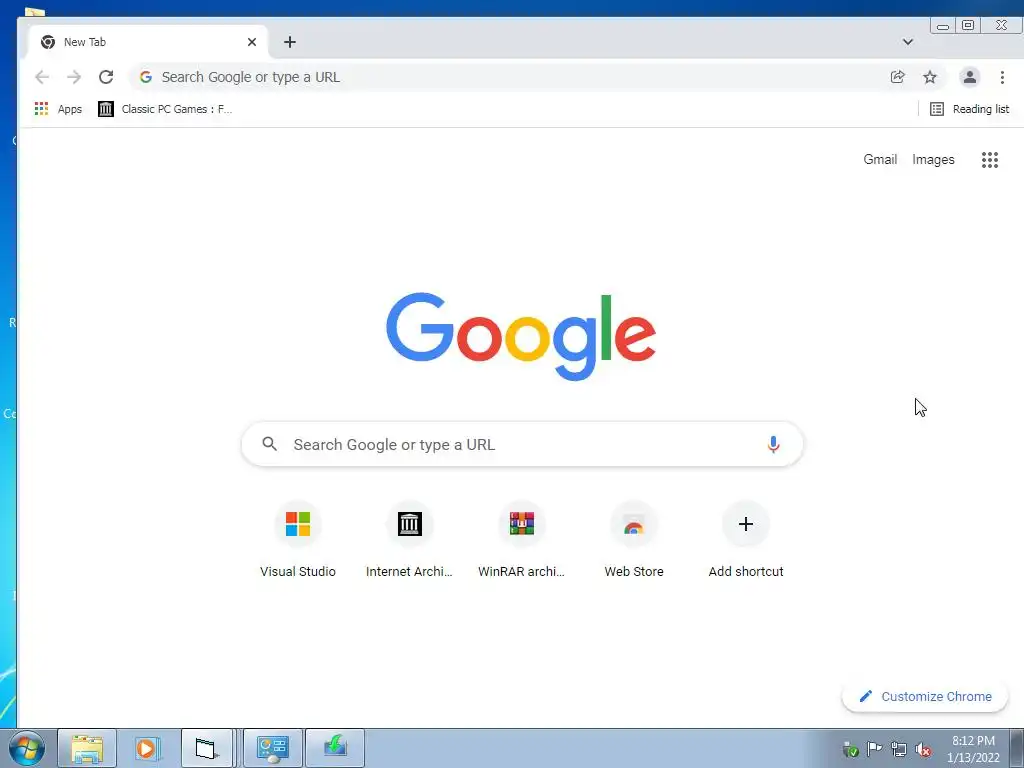This screenshot has height=768, width=1024.
Task: Open the network tray icon
Action: [899, 750]
